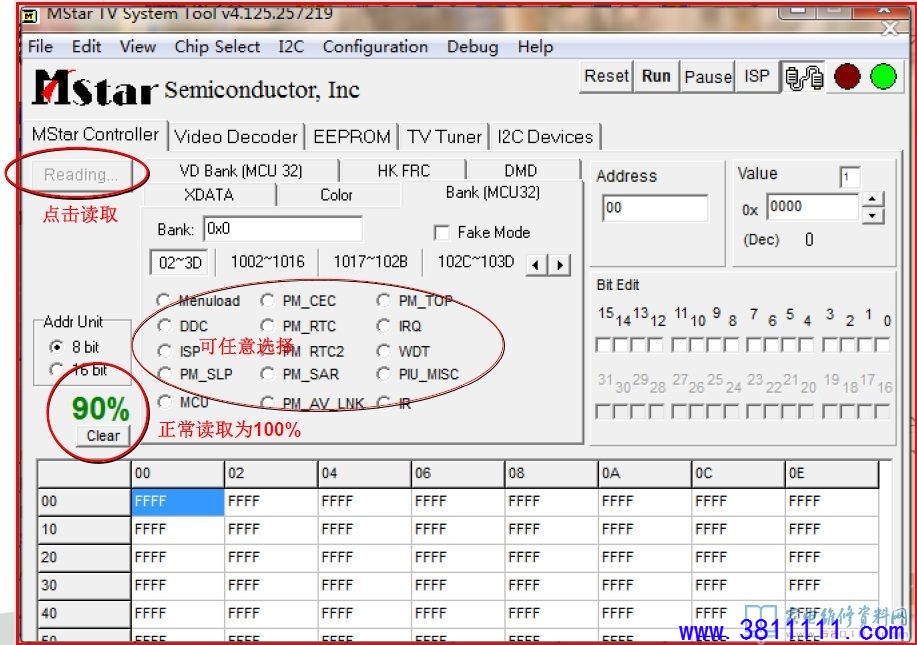Viewport: 917px width, 645px height.
Task: Switch to the I2C Devices tab
Action: pos(545,137)
